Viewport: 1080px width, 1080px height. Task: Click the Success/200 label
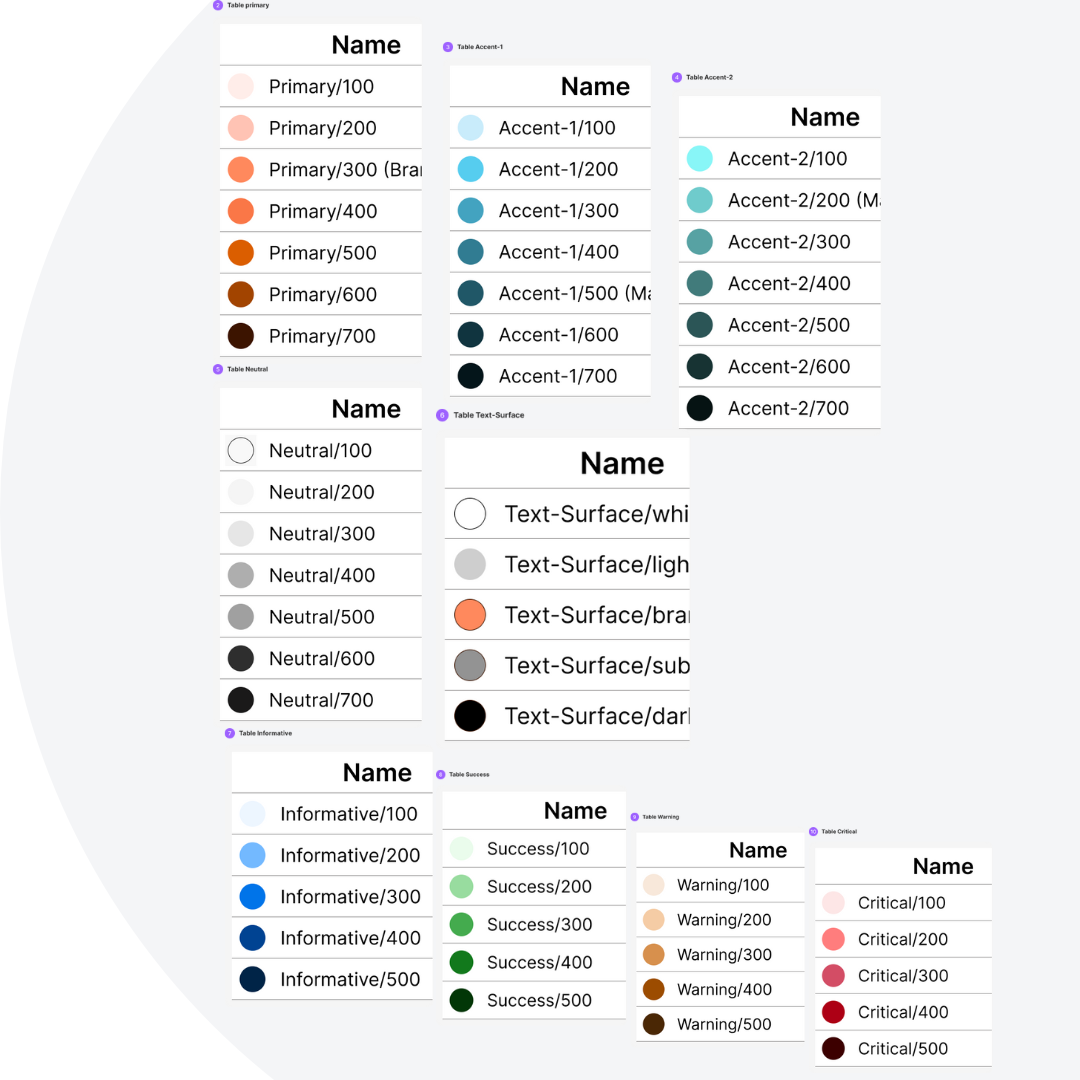tap(539, 886)
